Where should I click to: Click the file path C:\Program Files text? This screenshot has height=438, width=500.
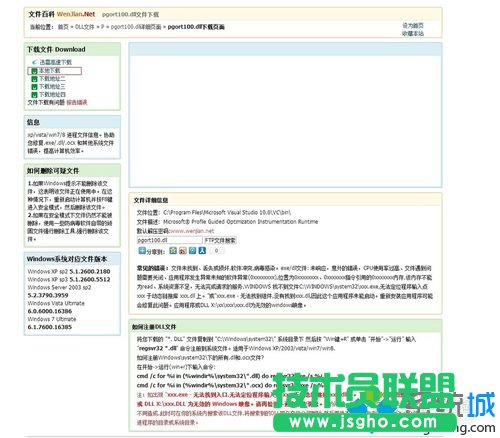click(227, 212)
